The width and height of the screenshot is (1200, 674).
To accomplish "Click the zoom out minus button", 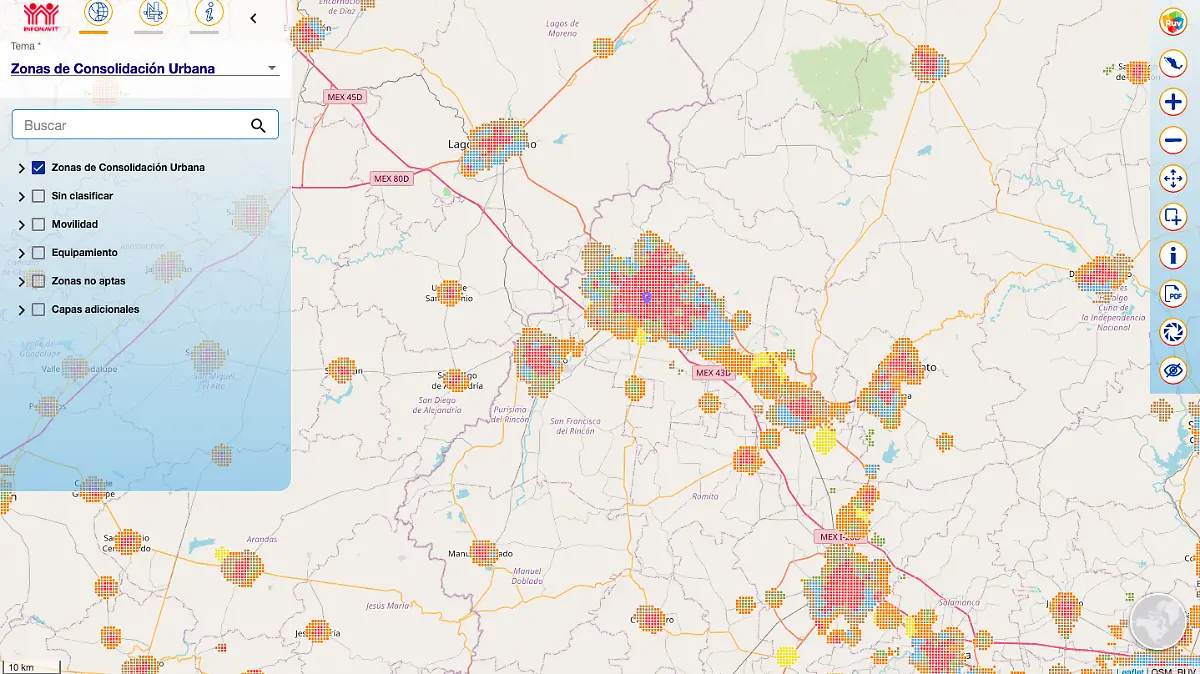I will tap(1173, 141).
